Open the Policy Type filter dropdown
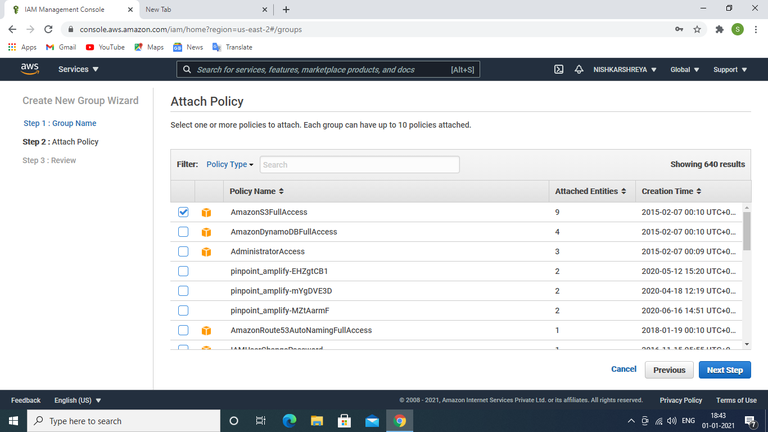 [x=230, y=164]
